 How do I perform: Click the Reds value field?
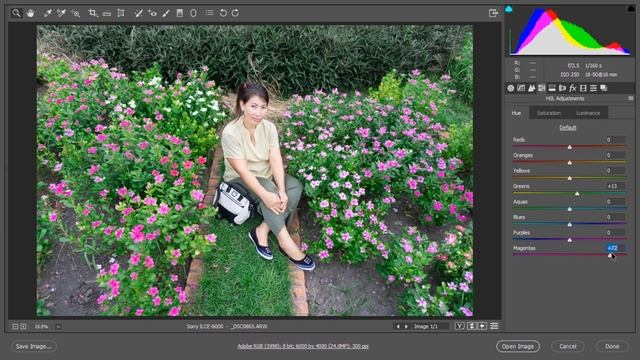615,140
